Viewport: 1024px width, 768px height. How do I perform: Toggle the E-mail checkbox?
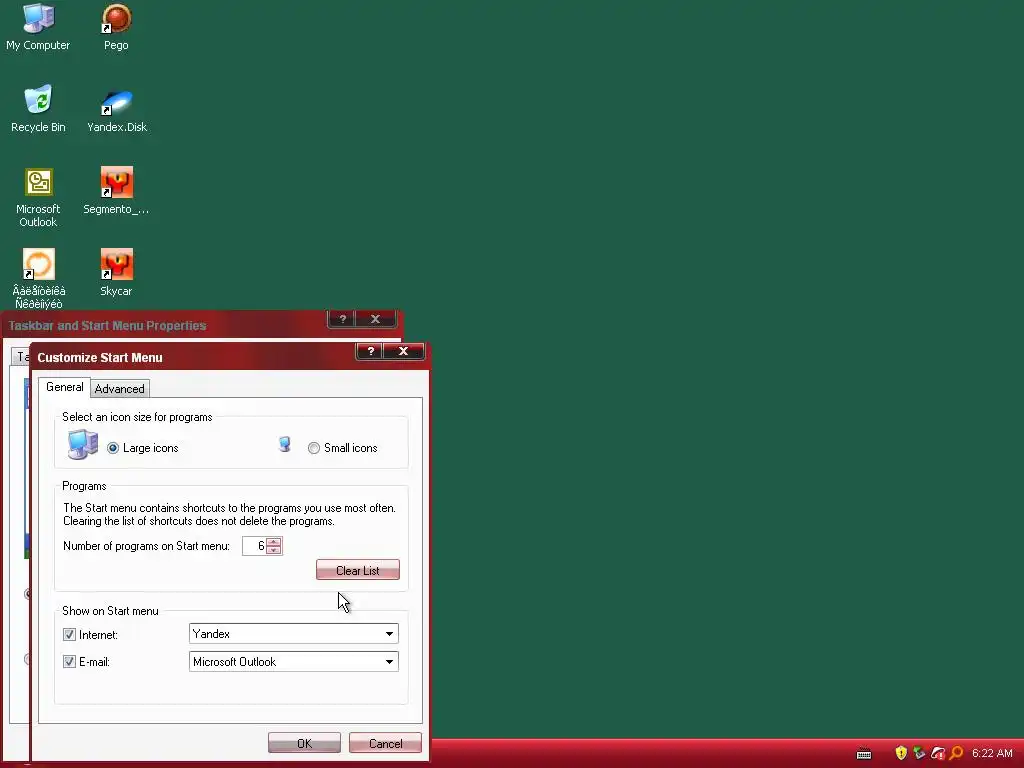(69, 662)
